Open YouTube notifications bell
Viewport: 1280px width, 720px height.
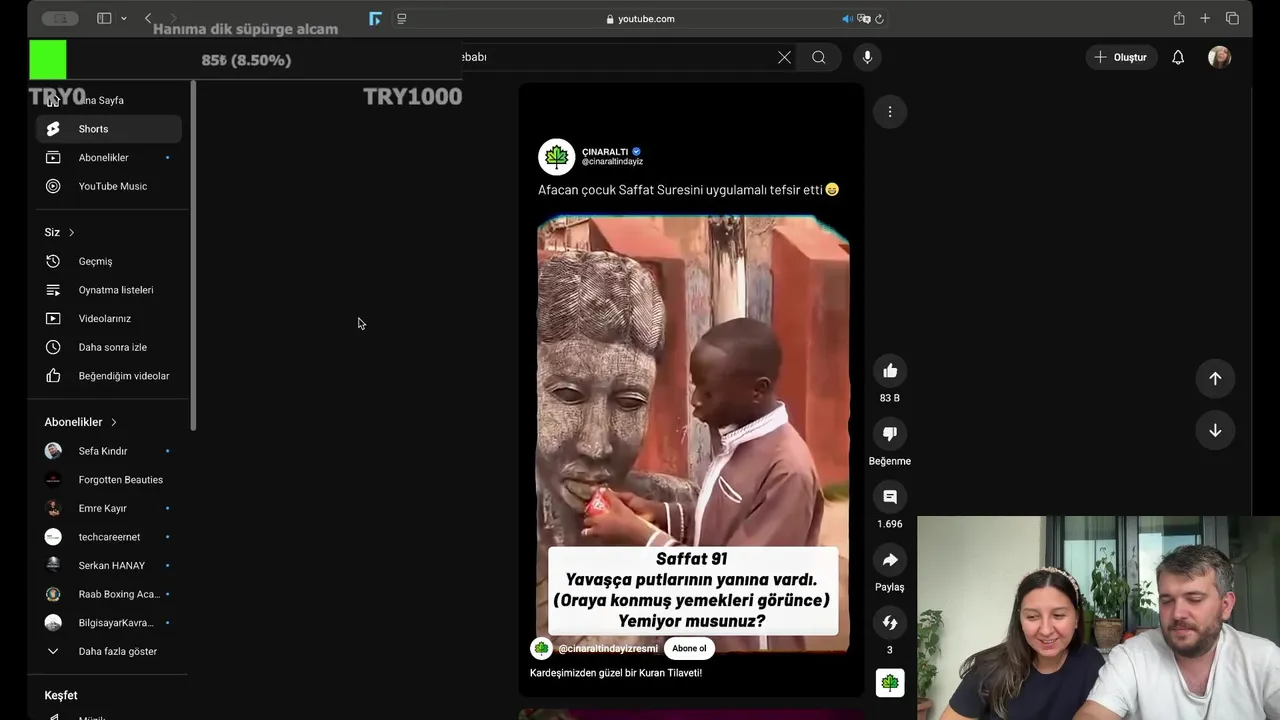click(x=1178, y=57)
